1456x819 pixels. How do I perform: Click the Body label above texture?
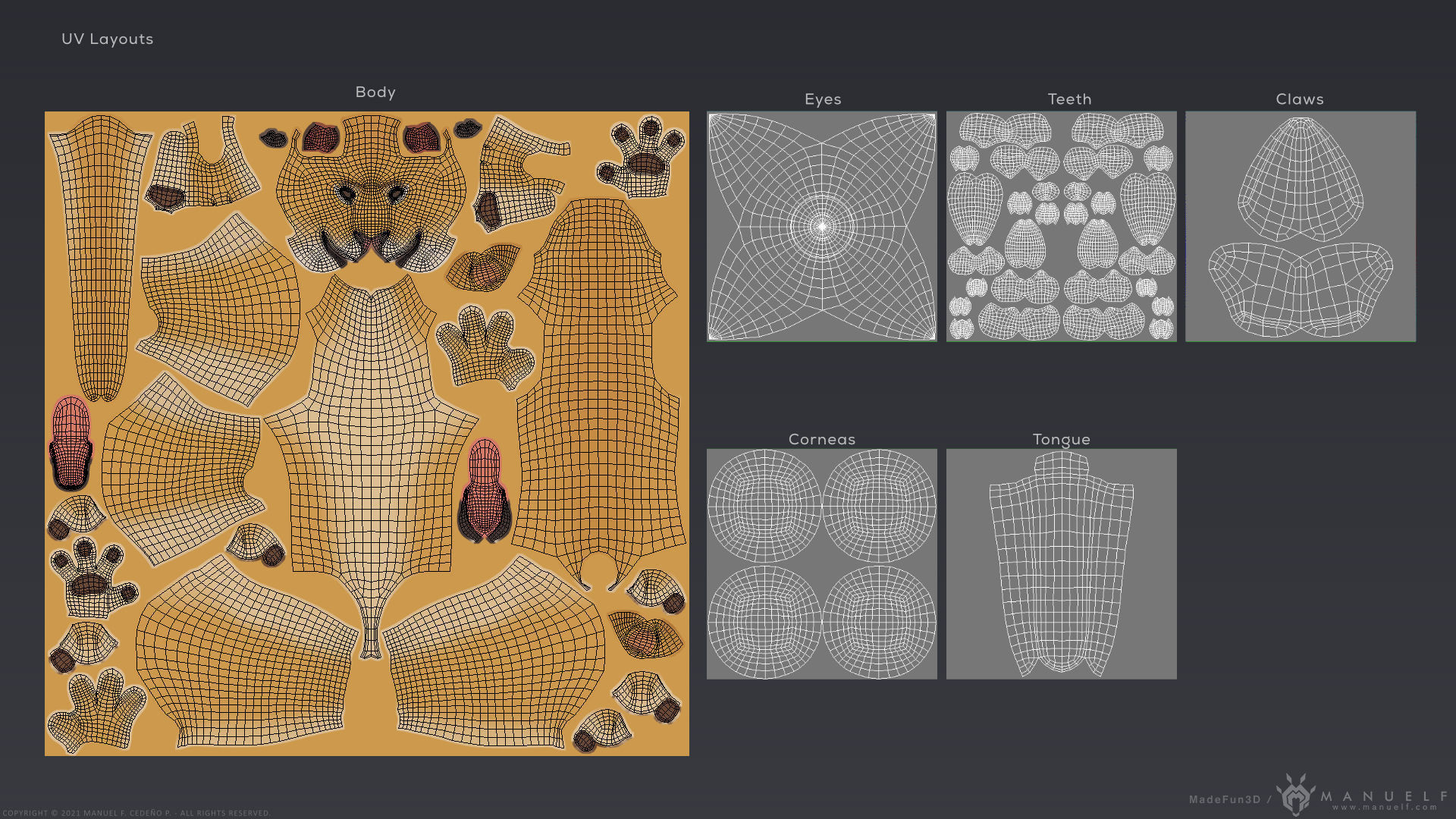[x=375, y=92]
